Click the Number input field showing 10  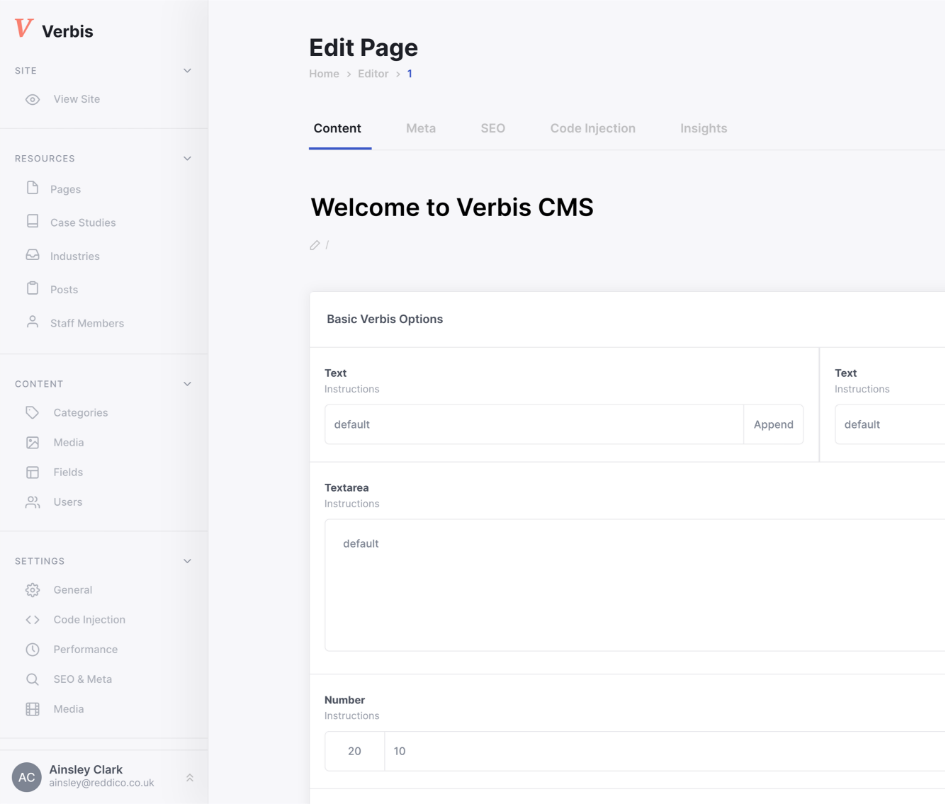(665, 751)
